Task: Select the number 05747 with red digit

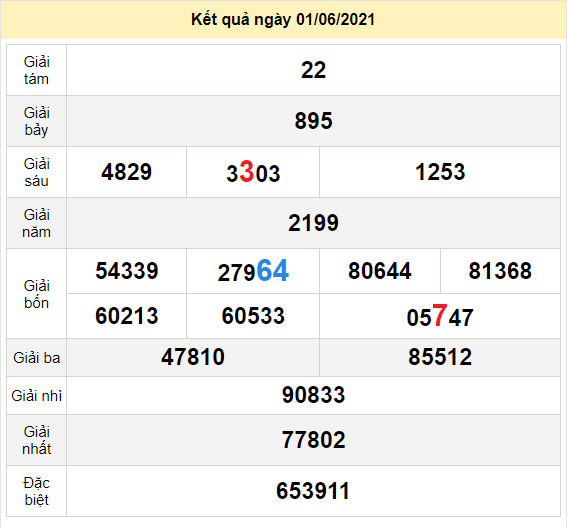Action: tap(440, 316)
